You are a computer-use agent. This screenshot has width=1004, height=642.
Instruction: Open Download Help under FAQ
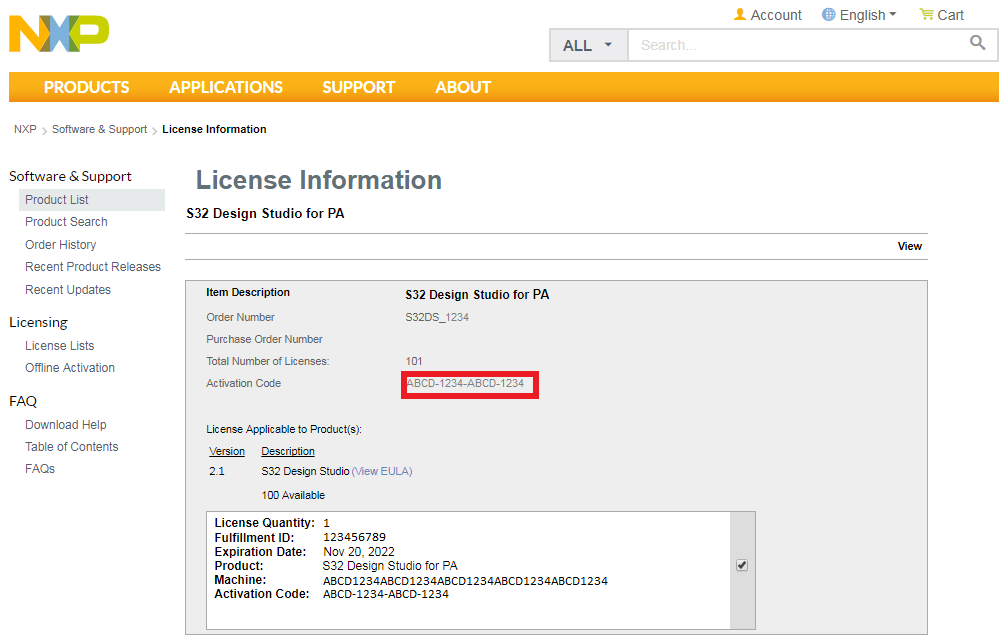(x=66, y=425)
